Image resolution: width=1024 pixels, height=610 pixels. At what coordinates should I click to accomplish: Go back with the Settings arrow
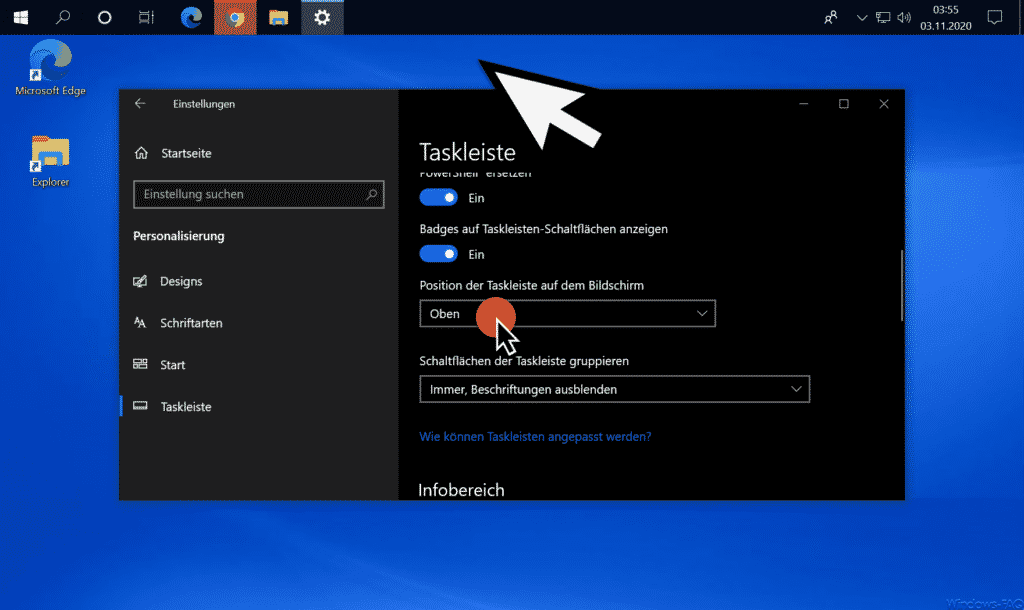pyautogui.click(x=140, y=104)
